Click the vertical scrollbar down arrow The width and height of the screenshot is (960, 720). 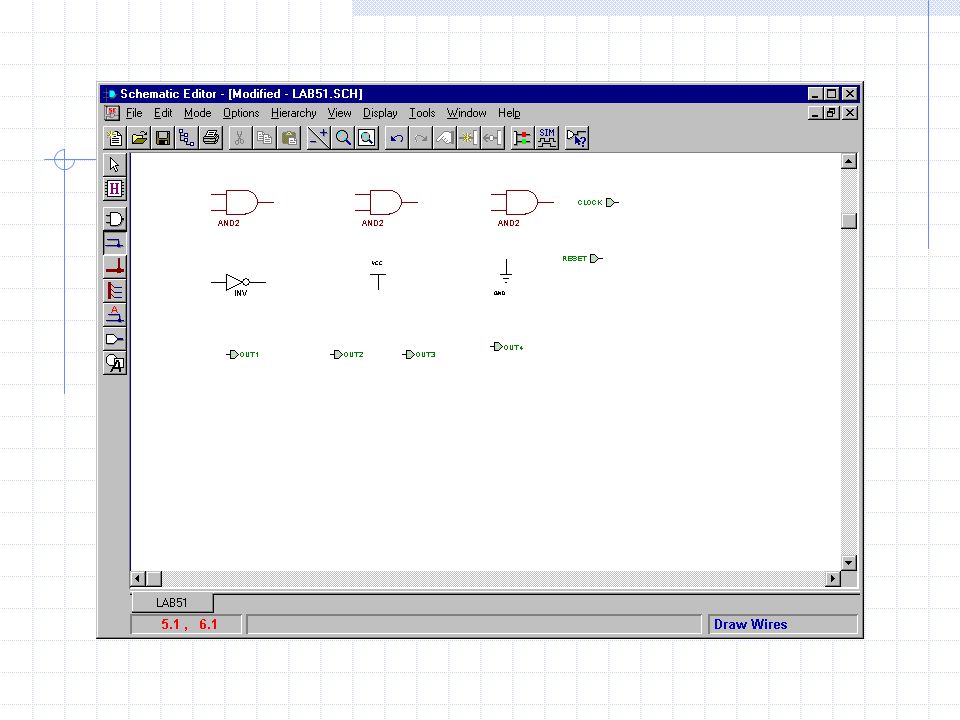point(849,563)
